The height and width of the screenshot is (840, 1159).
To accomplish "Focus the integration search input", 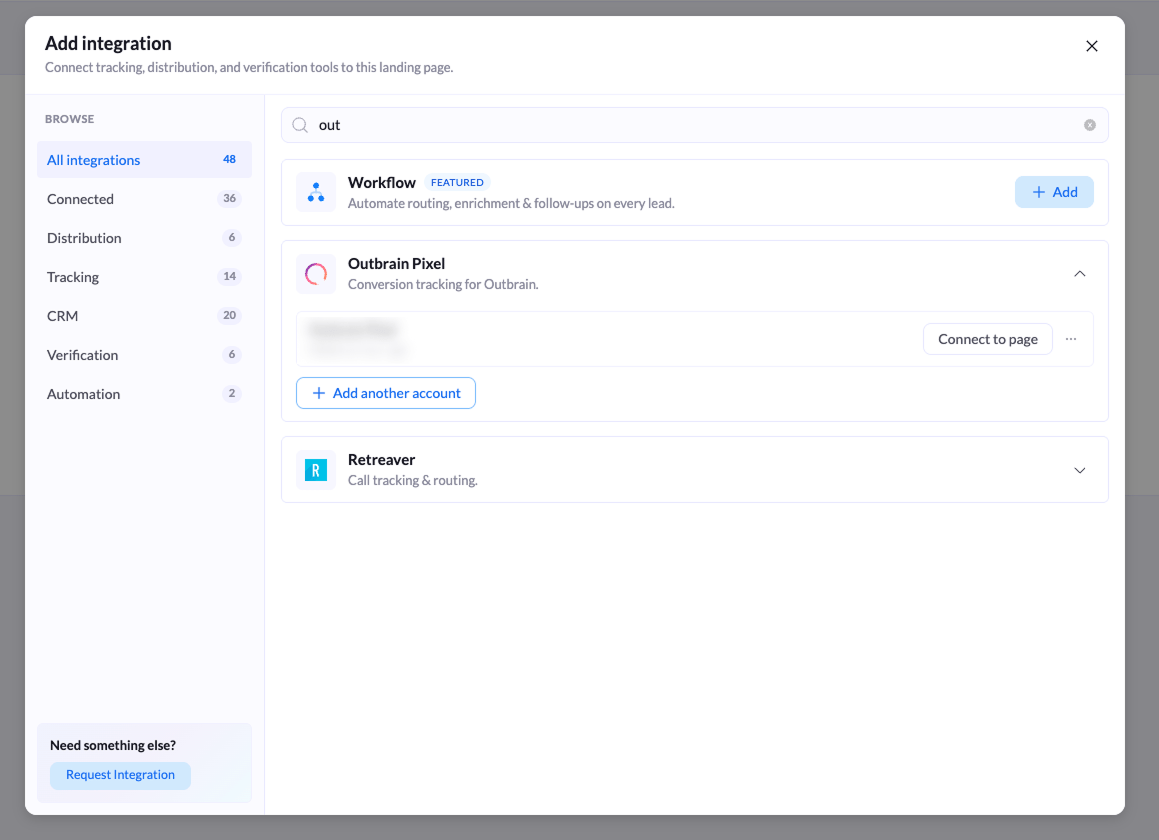I will (x=694, y=125).
